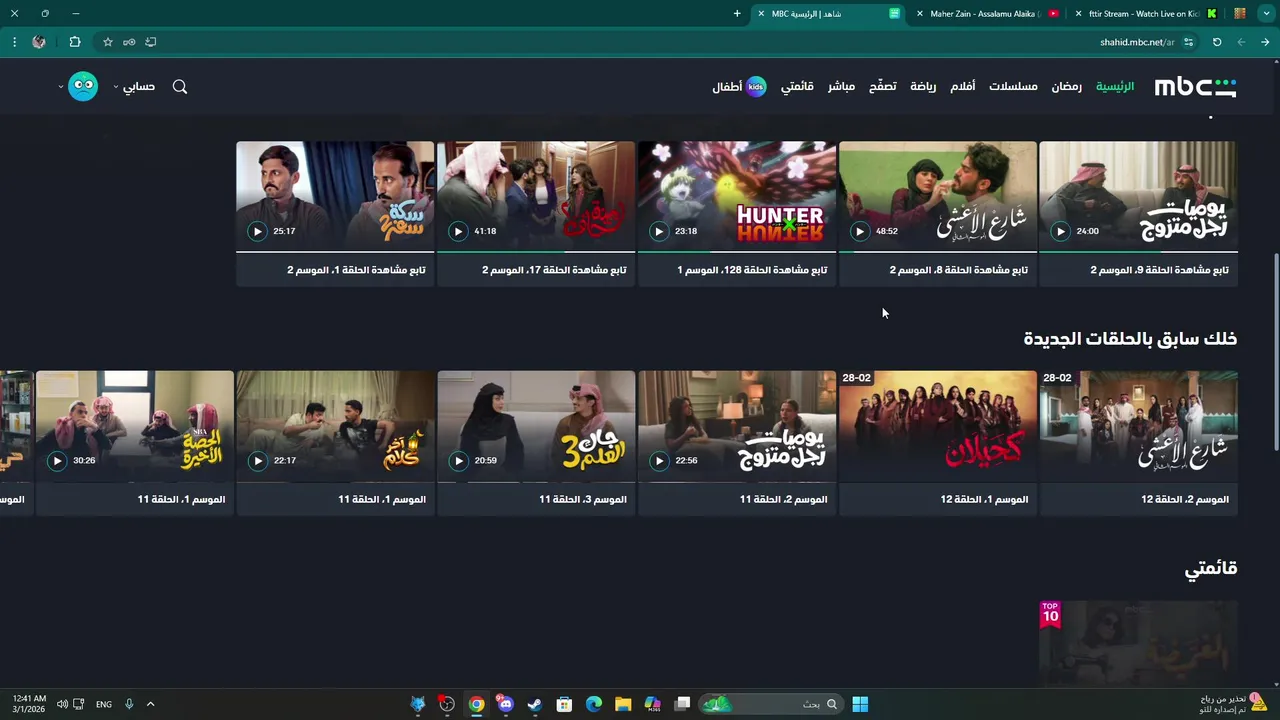Viewport: 1280px width, 720px height.
Task: Open the Chrome extensions puzzle icon
Action: coord(75,42)
